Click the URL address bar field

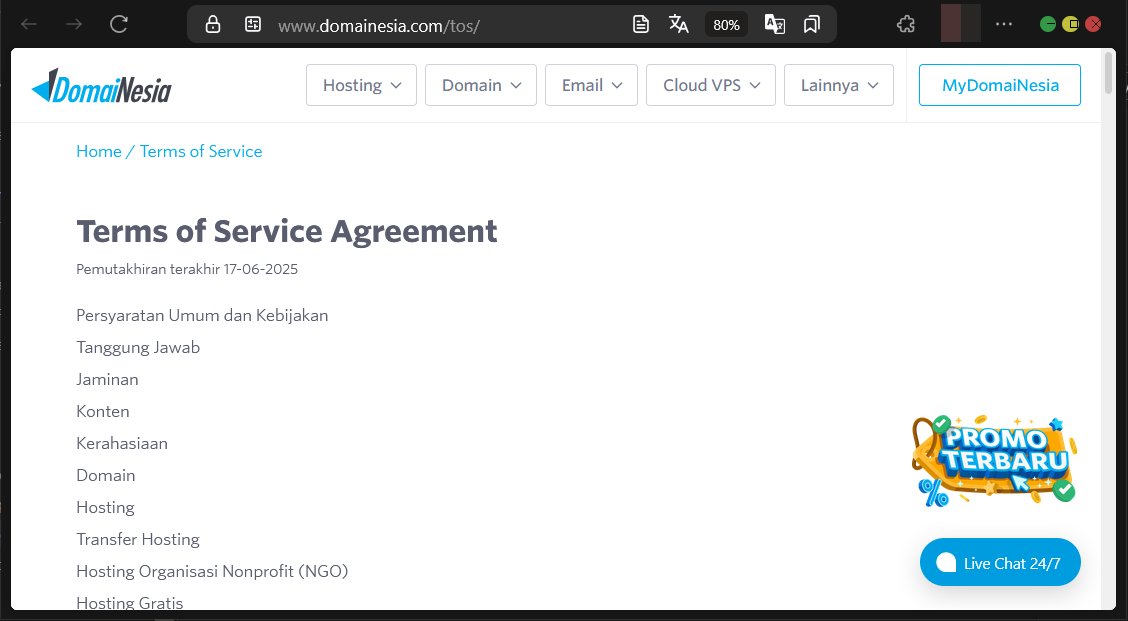tap(450, 24)
